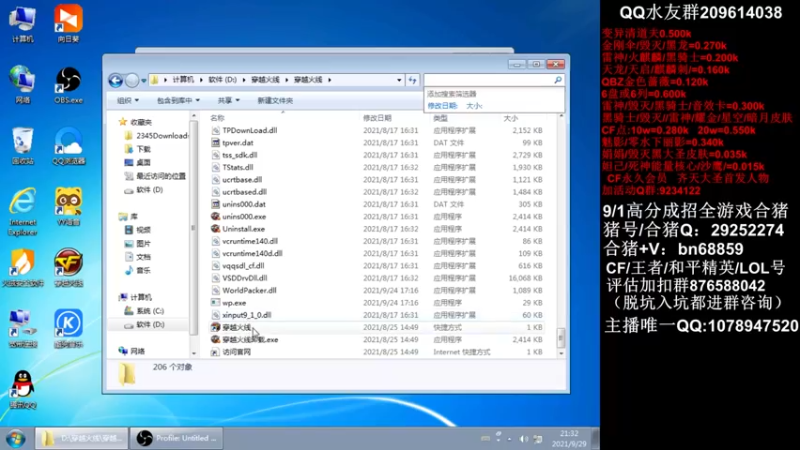
Task: Expand breadcrumb arrow after 软件 (D:)
Action: [244, 80]
